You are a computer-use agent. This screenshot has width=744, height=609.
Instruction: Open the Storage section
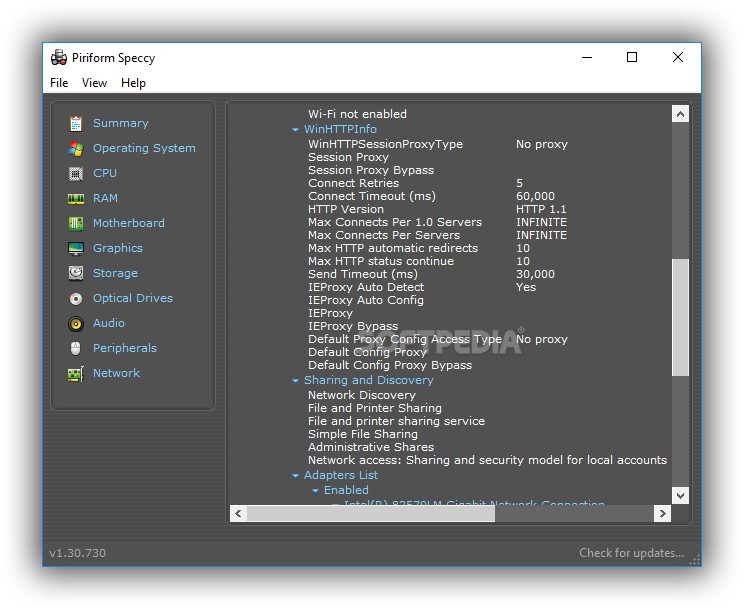115,273
